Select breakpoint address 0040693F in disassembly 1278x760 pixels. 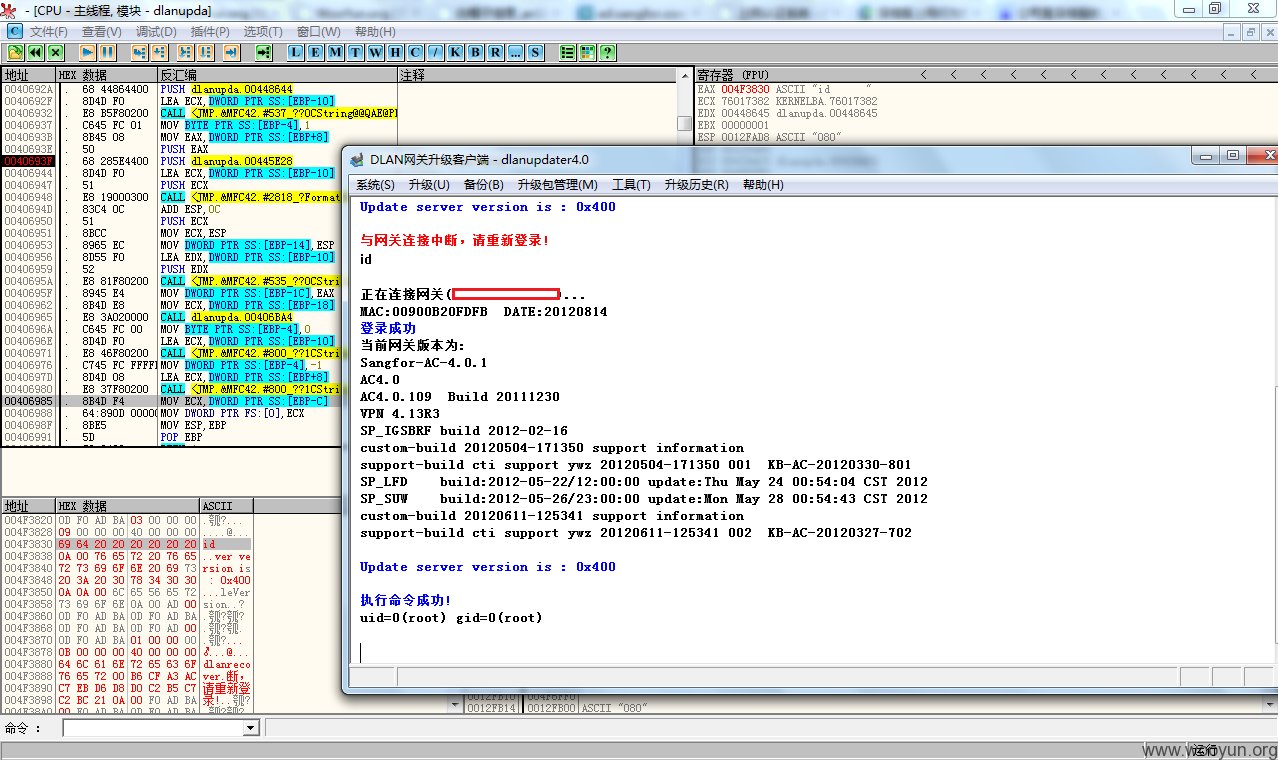pyautogui.click(x=28, y=160)
